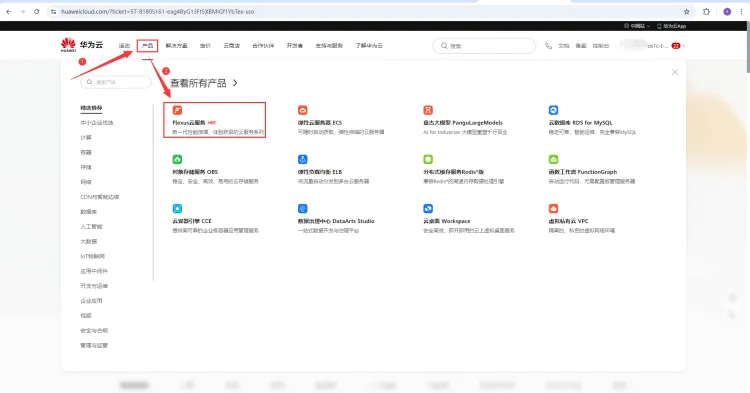The height and width of the screenshot is (393, 750).
Task: Expand the account dropdown arrow in header
Action: click(684, 46)
